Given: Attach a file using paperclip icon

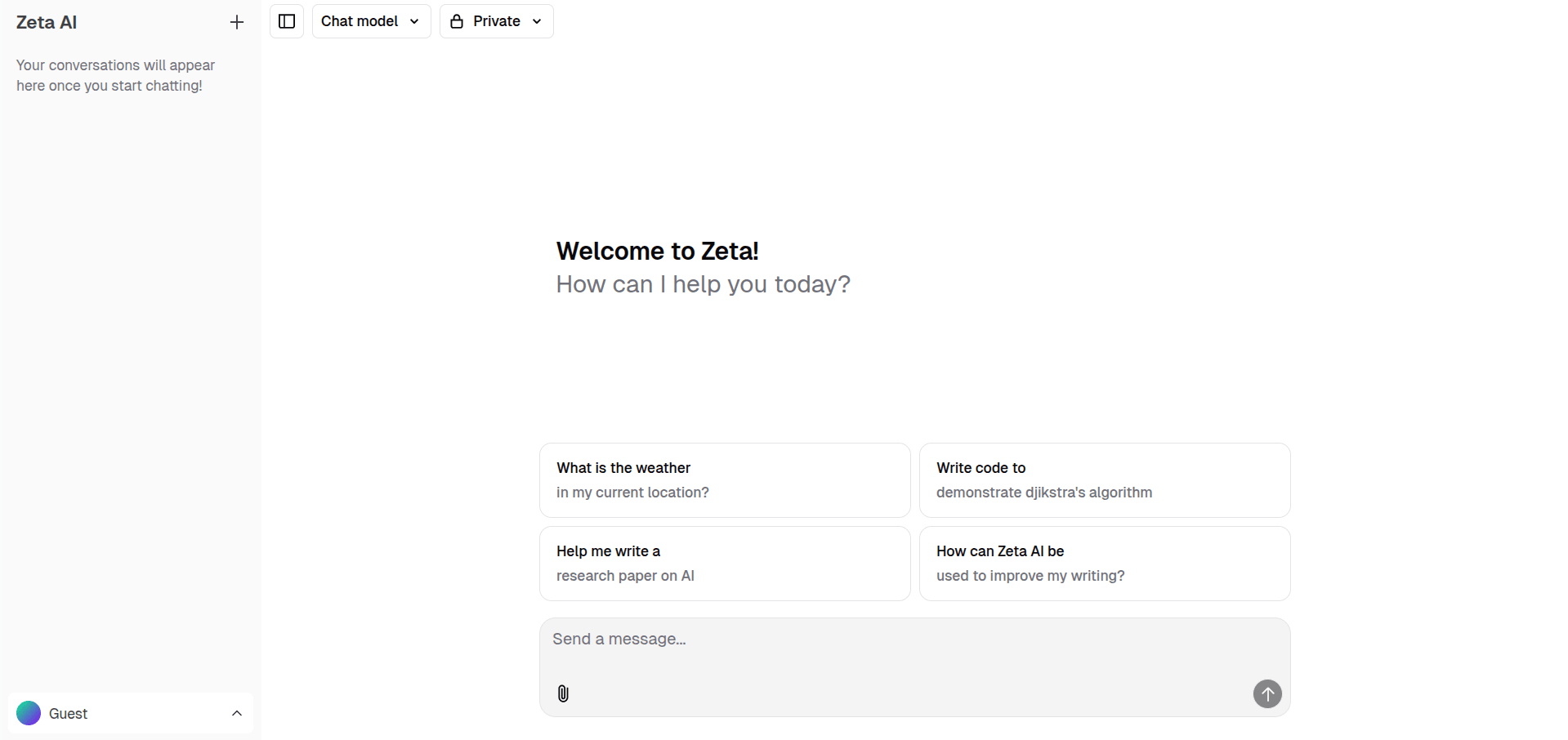Looking at the screenshot, I should pos(563,693).
